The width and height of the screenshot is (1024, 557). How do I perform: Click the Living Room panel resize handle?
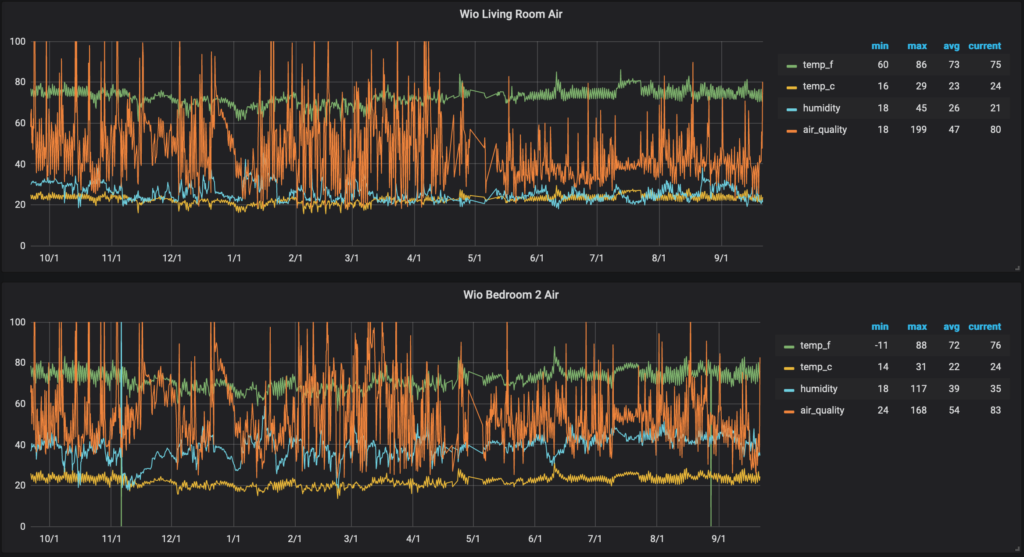tap(1015, 268)
